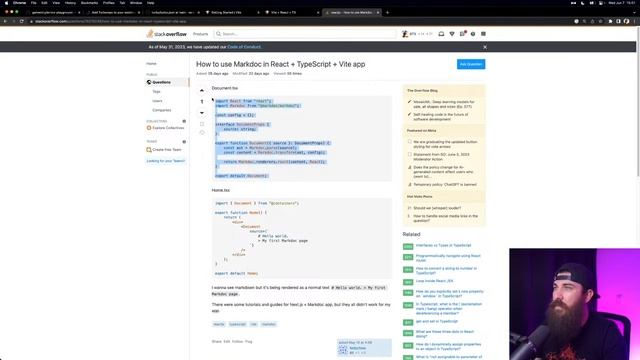Click the menu bar date and time
The height and width of the screenshot is (360, 640).
pyautogui.click(x=623, y=3)
